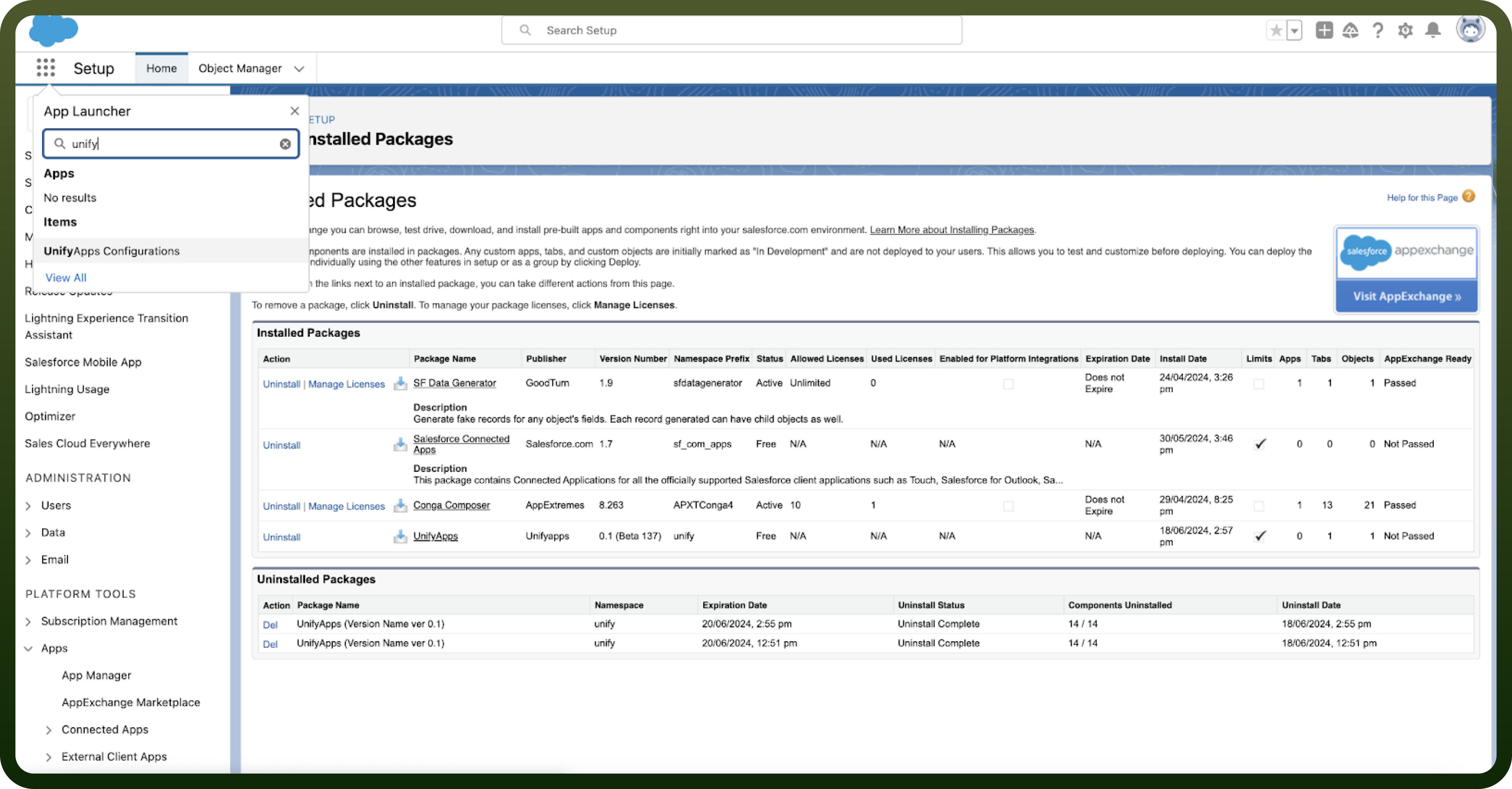This screenshot has height=789, width=1512.
Task: Open the user profile avatar
Action: pos(1470,29)
